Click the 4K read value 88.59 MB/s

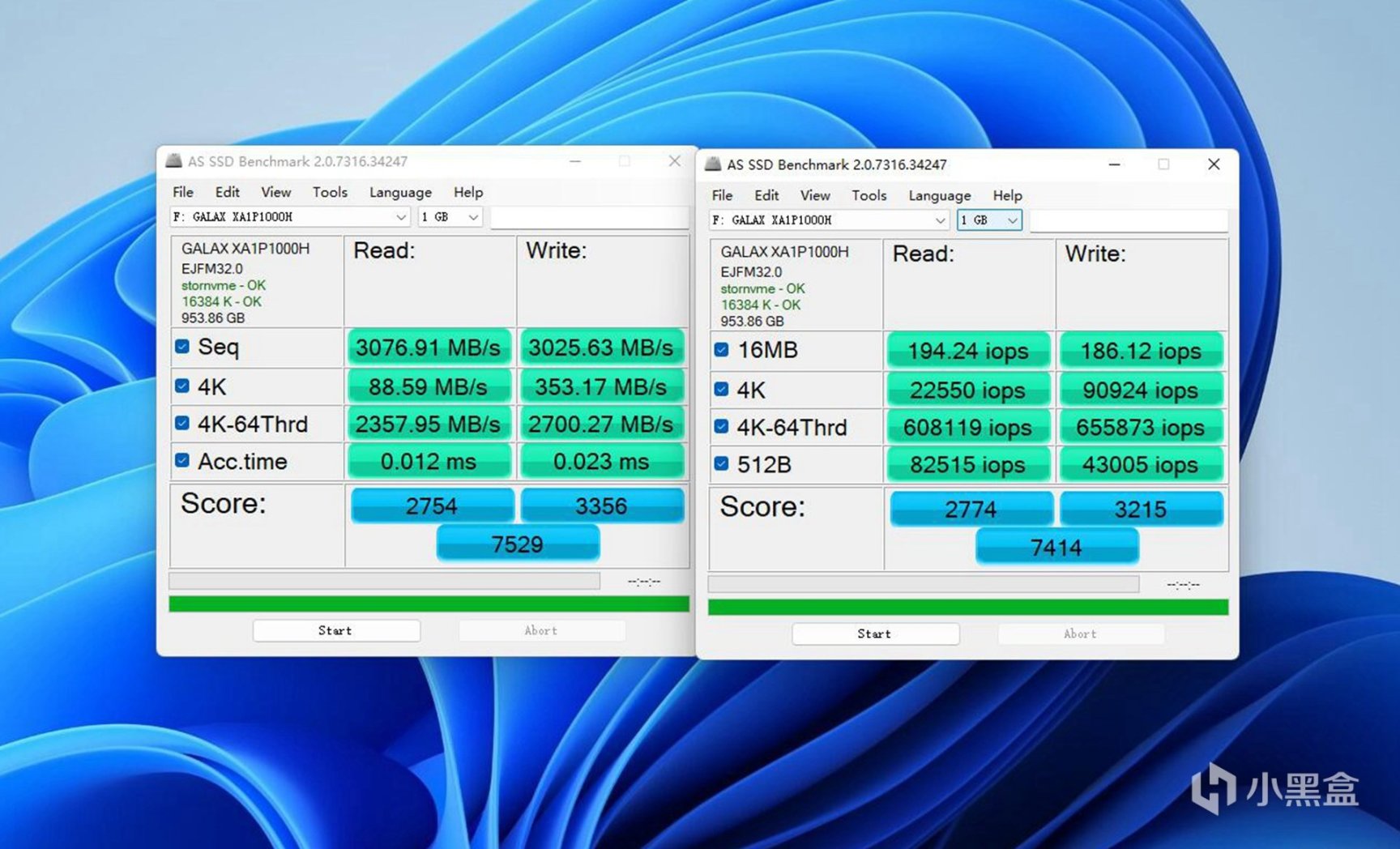429,386
